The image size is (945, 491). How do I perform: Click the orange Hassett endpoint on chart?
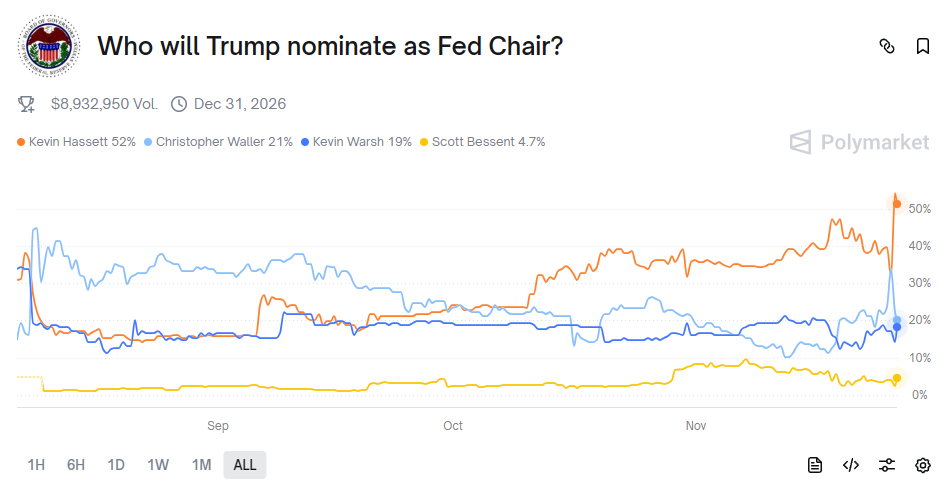point(897,205)
